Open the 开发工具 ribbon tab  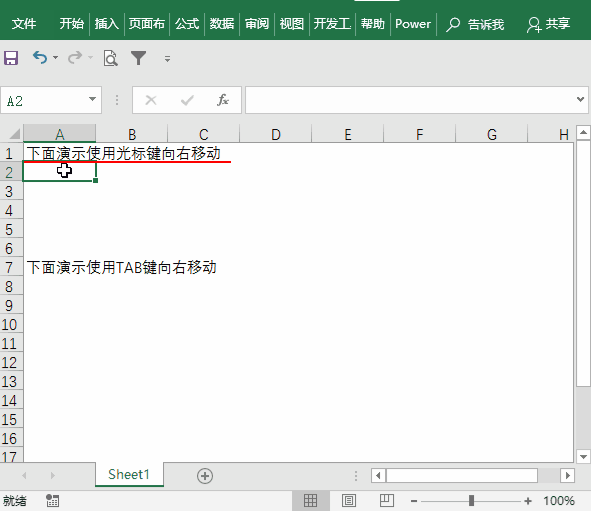click(x=332, y=24)
